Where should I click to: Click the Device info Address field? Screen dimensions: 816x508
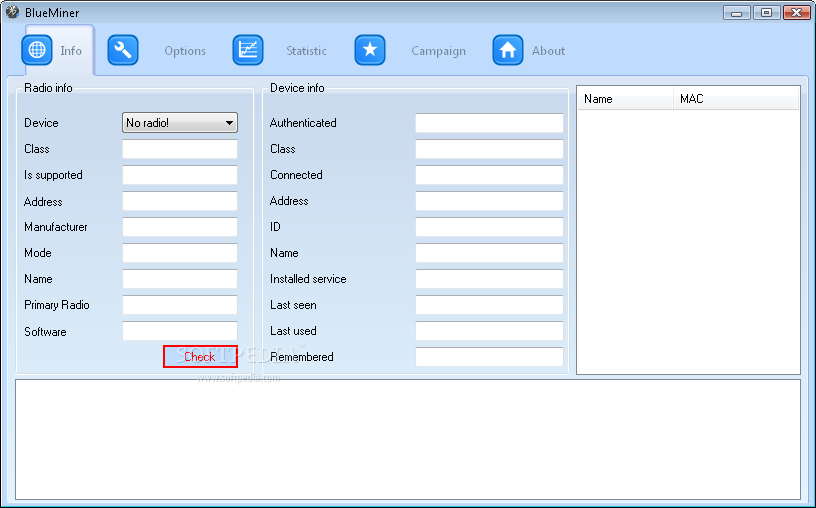pyautogui.click(x=489, y=201)
